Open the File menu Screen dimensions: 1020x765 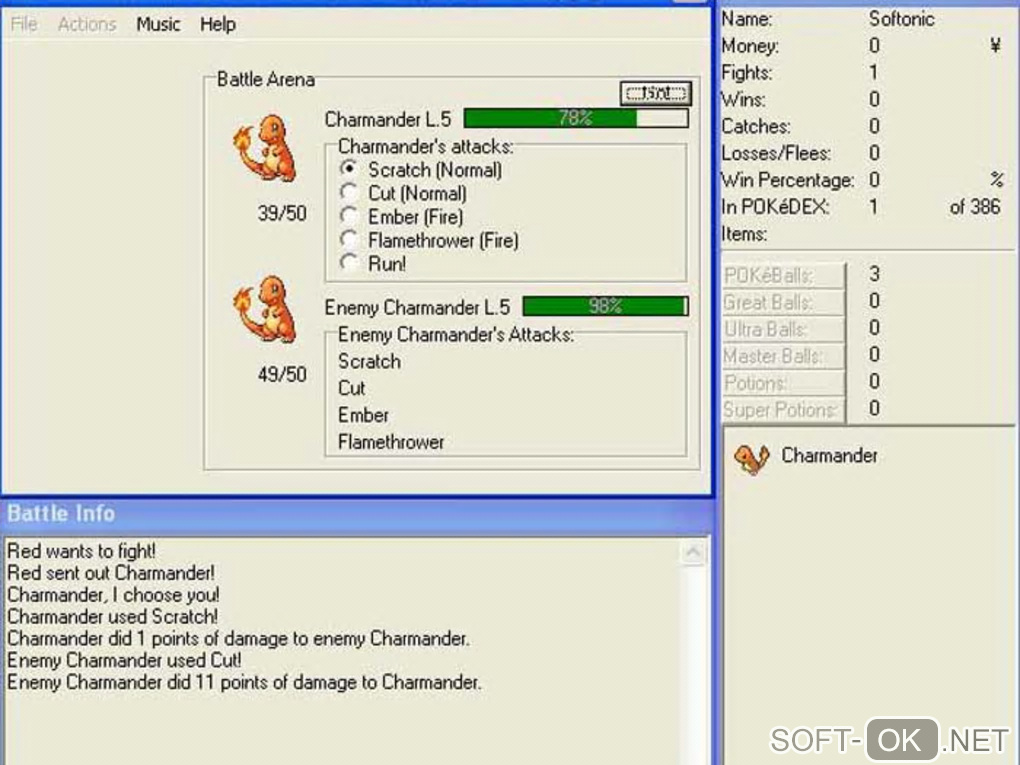[24, 24]
